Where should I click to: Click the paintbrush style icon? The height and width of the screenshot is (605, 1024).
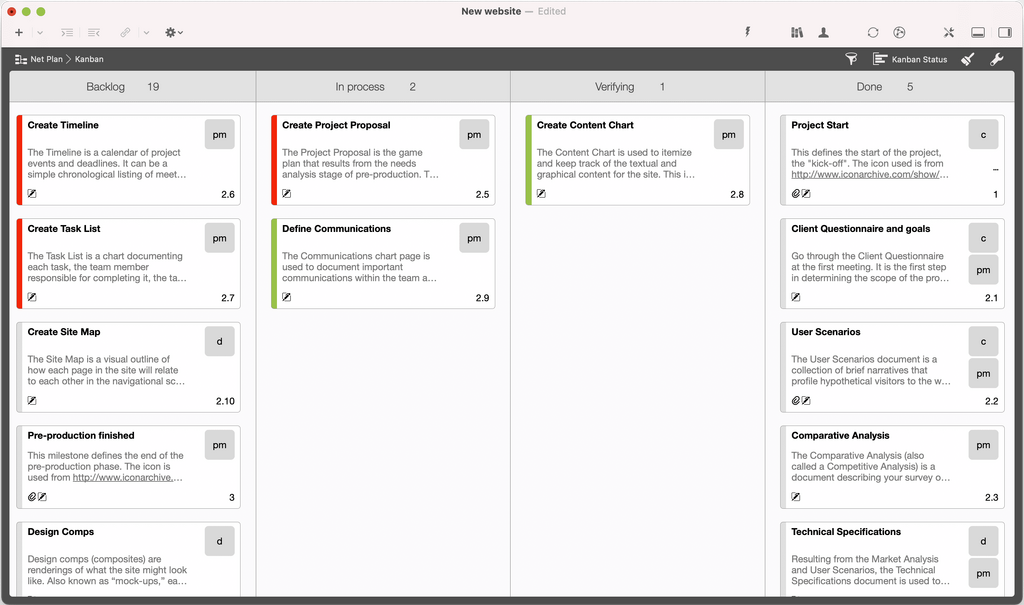click(967, 59)
